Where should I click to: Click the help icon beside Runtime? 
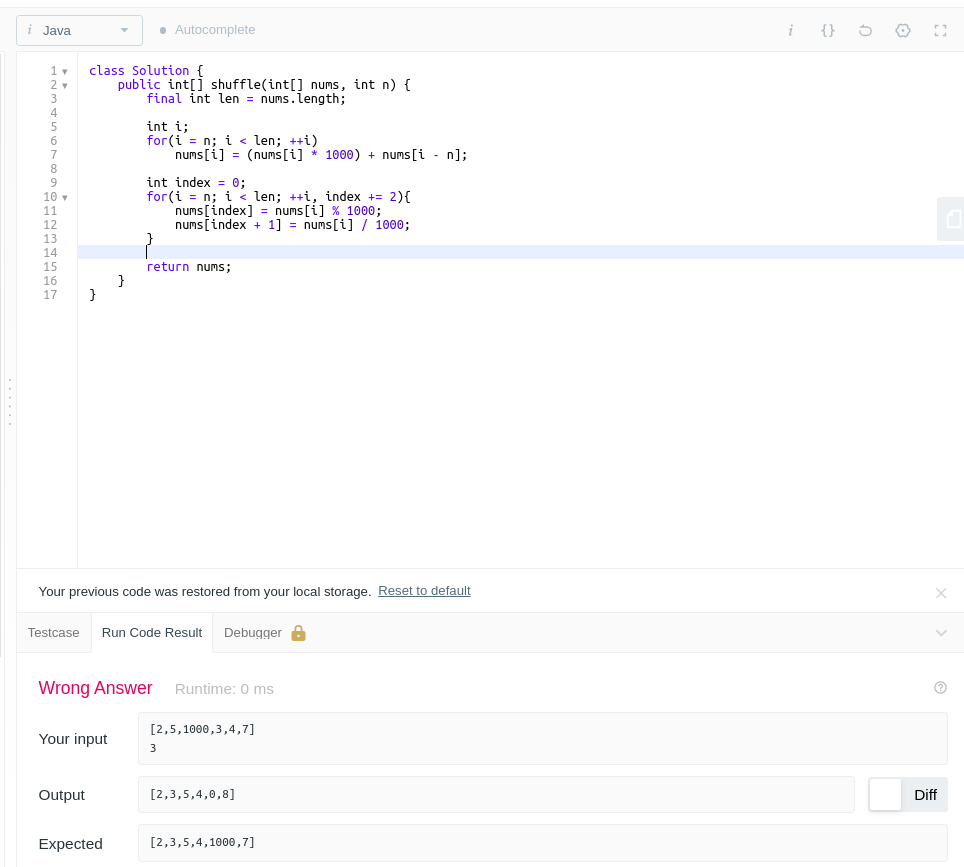pyautogui.click(x=940, y=688)
